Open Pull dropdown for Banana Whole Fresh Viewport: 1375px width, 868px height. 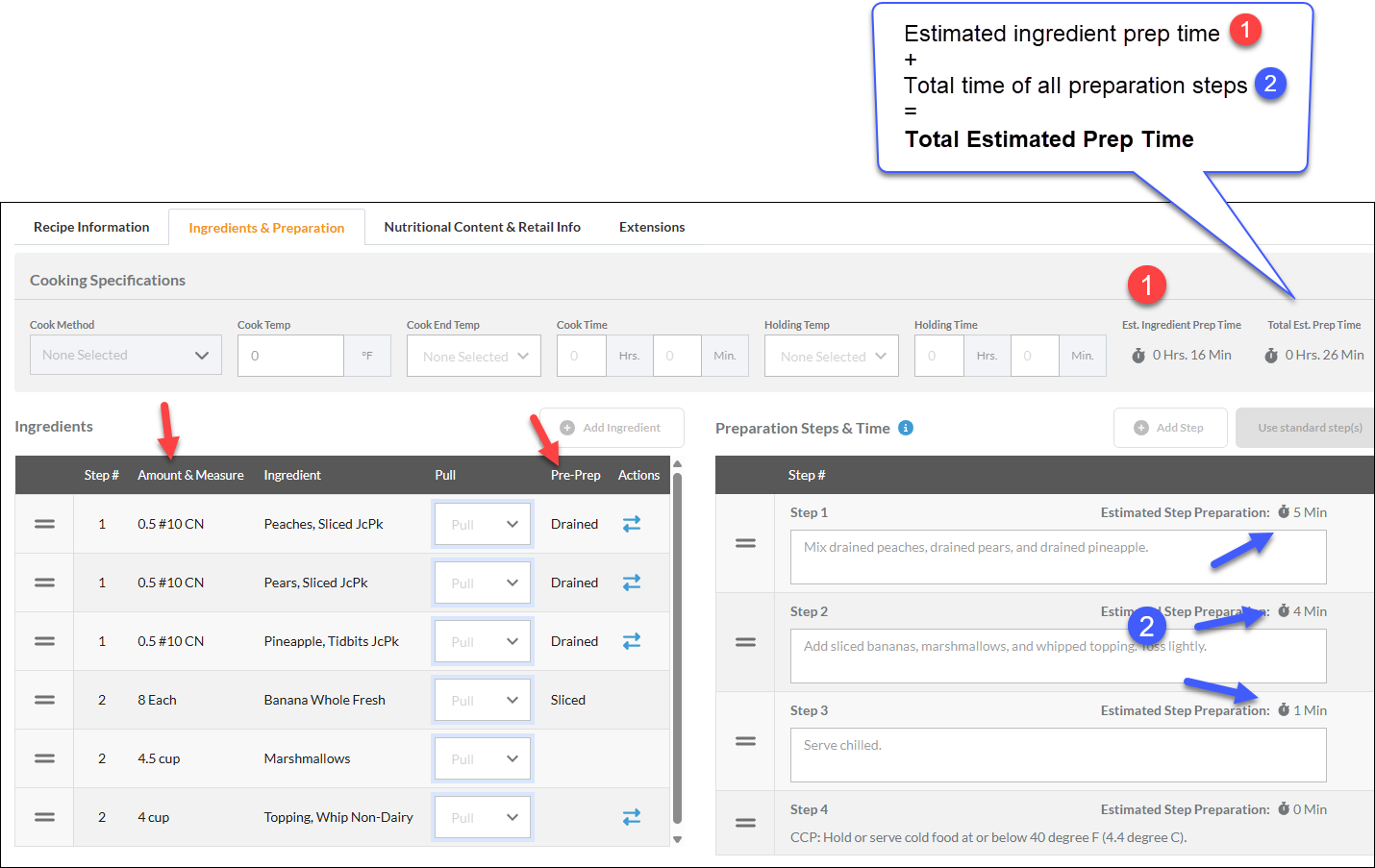tap(483, 700)
